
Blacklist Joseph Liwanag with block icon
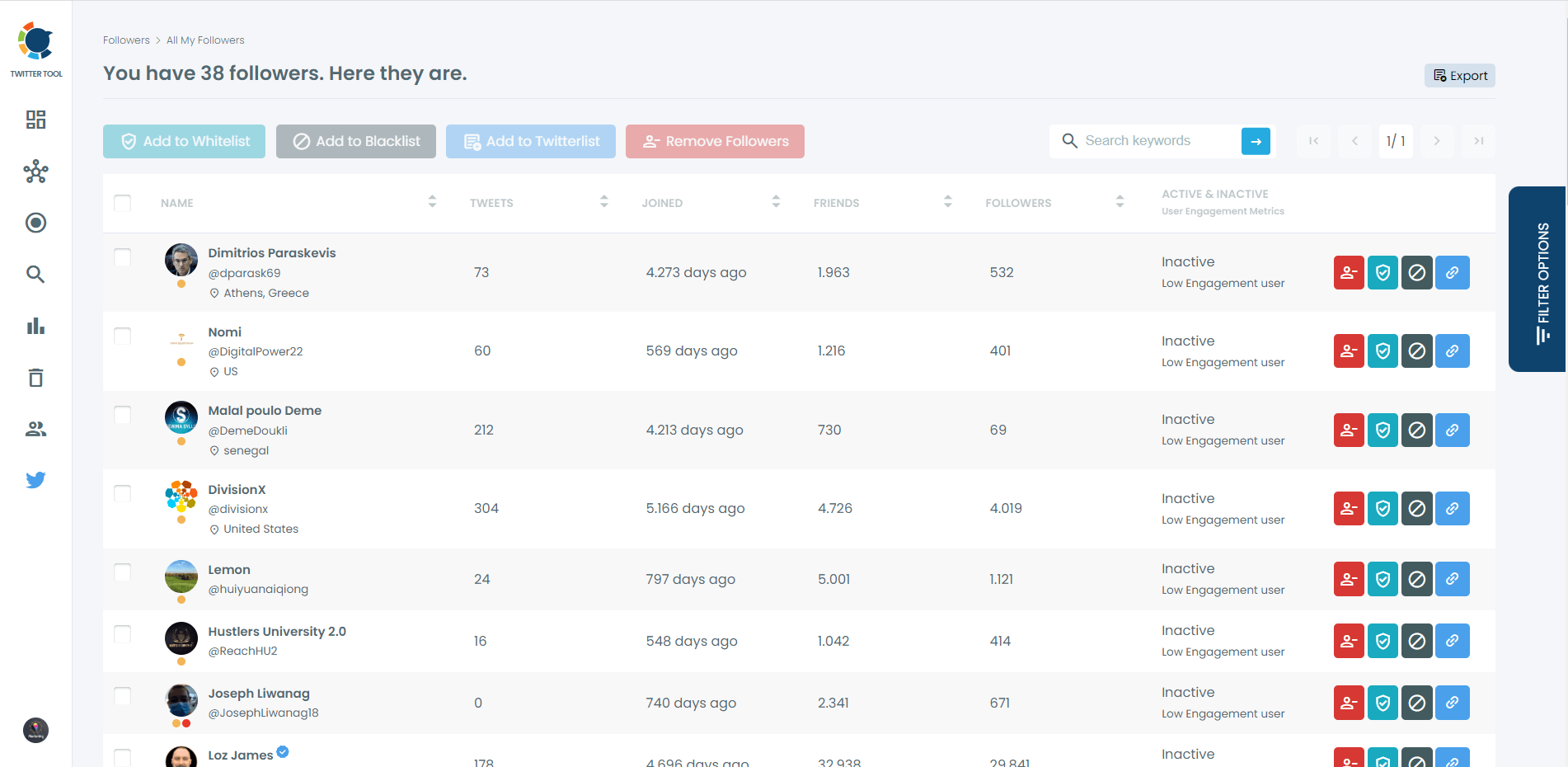tap(1417, 703)
